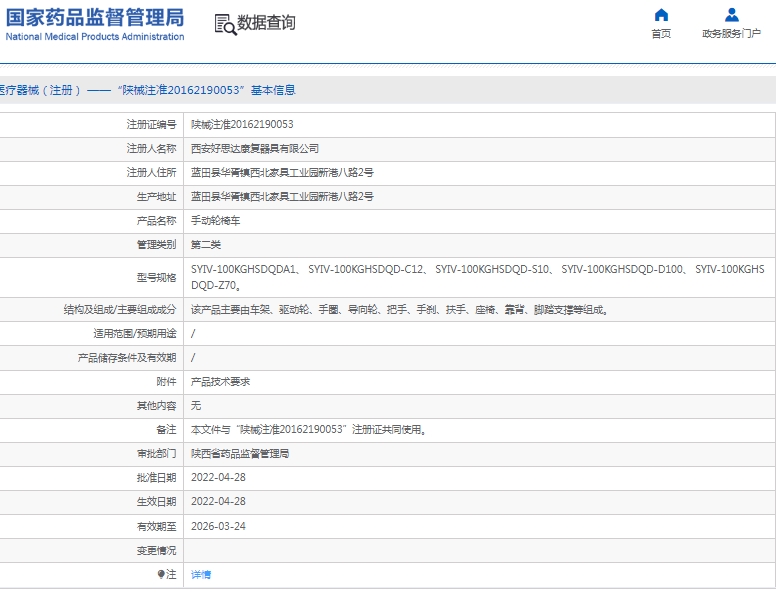Click the 政务服务门户 text label

click(x=732, y=34)
